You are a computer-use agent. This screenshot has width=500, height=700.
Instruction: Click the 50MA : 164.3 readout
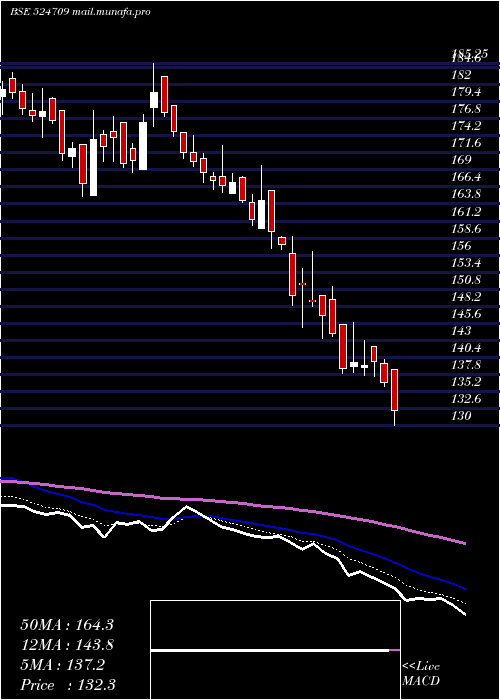pyautogui.click(x=67, y=625)
